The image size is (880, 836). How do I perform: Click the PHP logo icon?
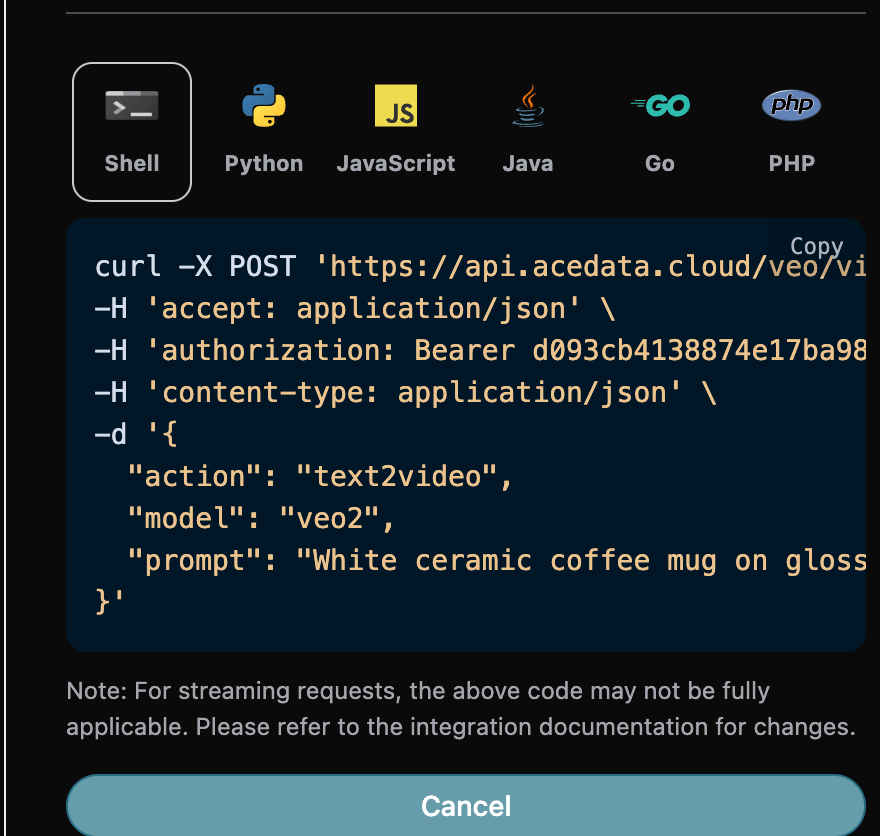pos(791,104)
